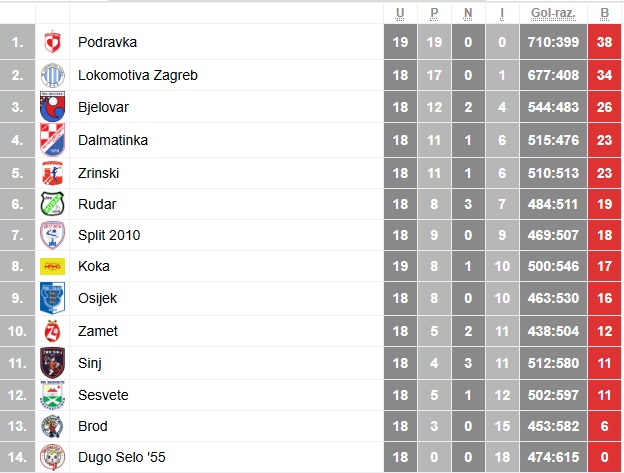Select the Brod team name
Screen dimensions: 624x473
[x=92, y=427]
